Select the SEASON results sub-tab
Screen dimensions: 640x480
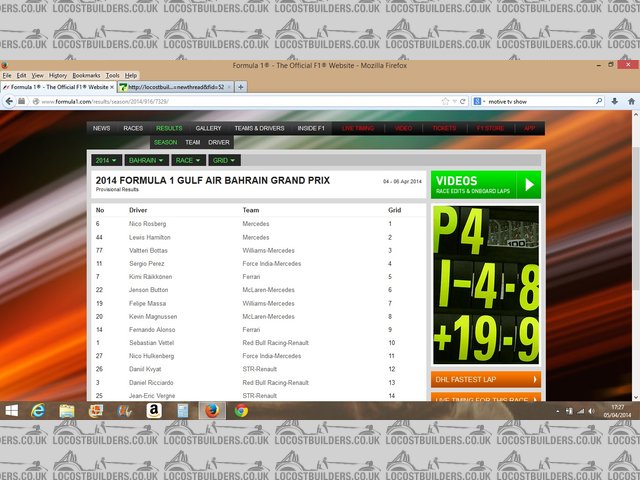point(165,142)
